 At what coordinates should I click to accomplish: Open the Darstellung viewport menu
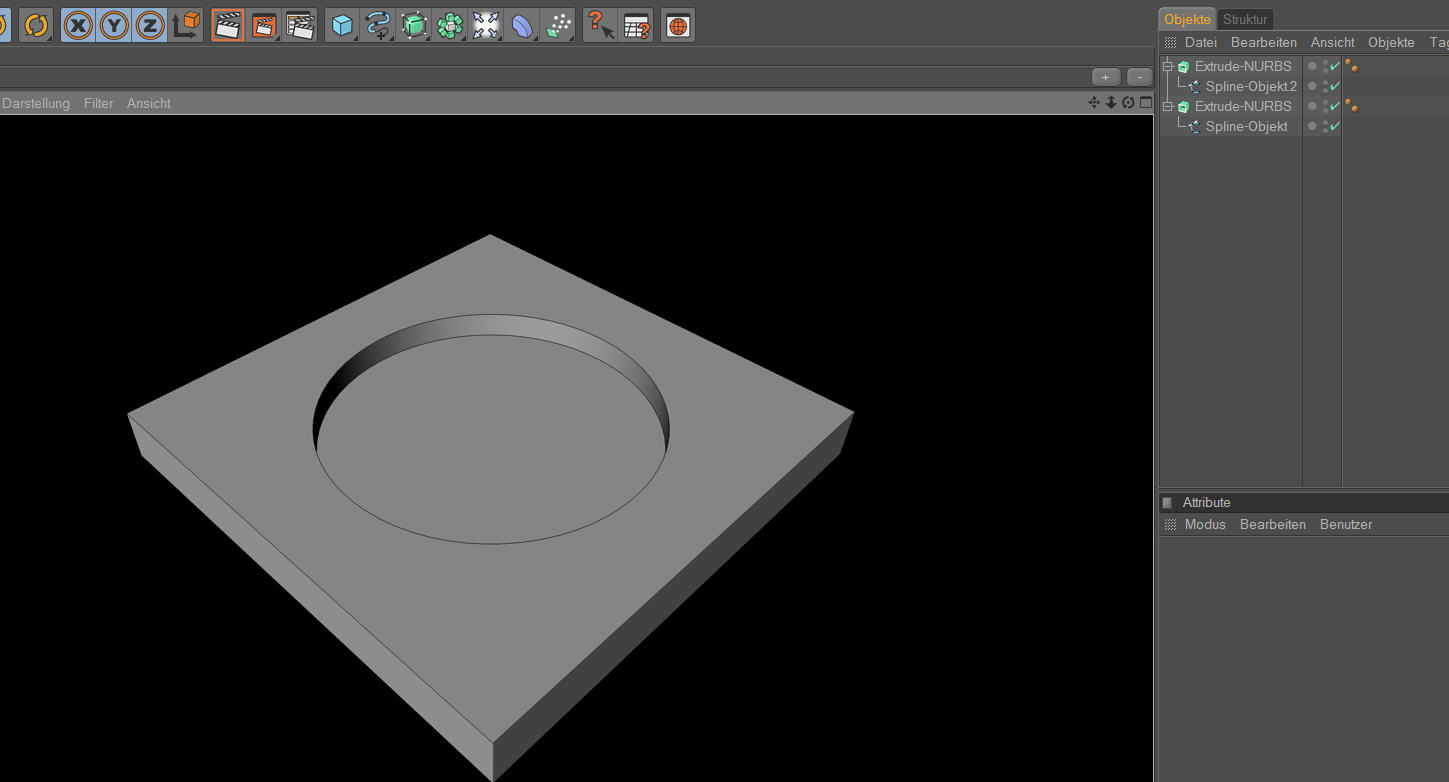36,103
